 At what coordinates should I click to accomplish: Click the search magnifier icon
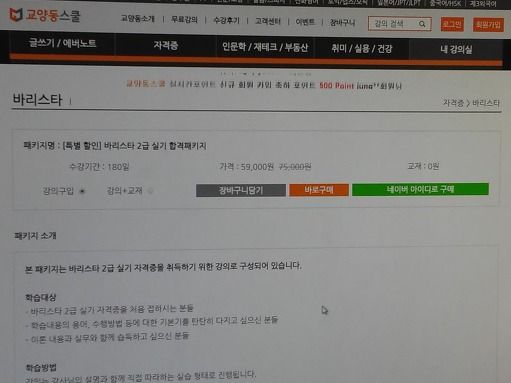tap(422, 24)
